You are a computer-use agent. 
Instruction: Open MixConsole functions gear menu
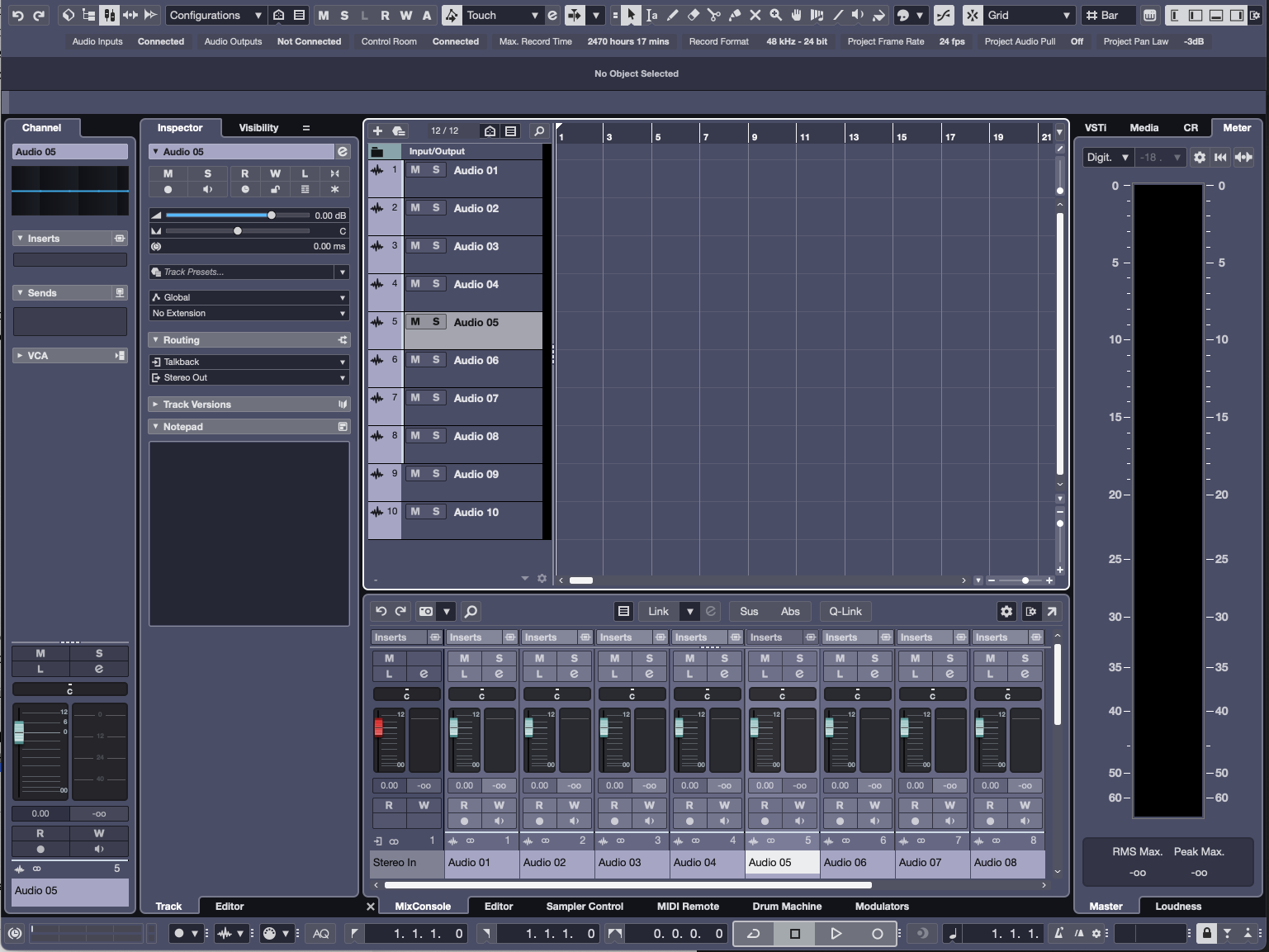point(1006,611)
